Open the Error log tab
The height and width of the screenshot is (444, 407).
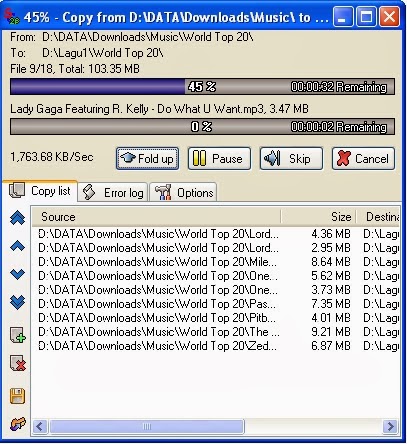113,193
